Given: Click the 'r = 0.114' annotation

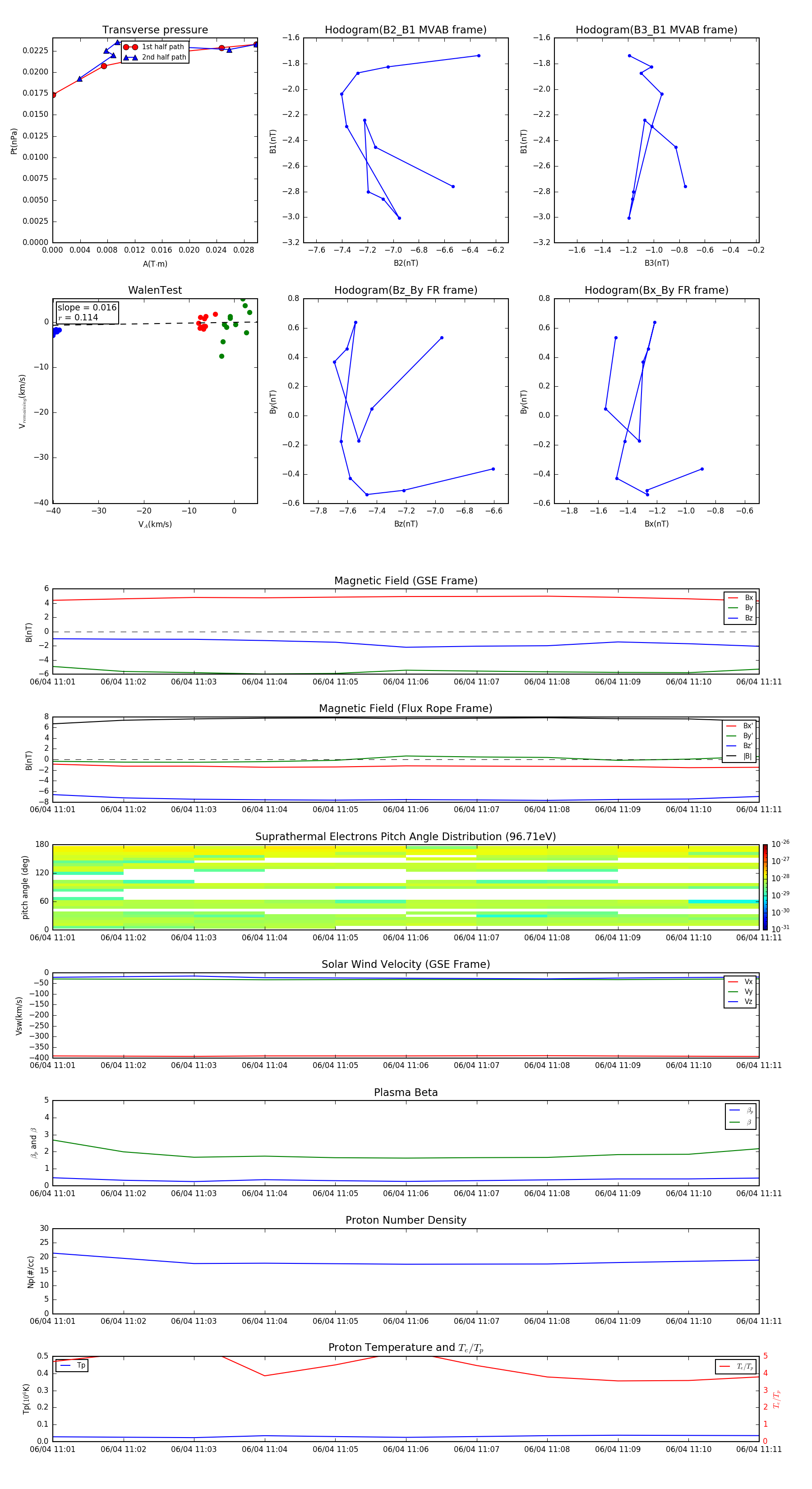Looking at the screenshot, I should (78, 317).
